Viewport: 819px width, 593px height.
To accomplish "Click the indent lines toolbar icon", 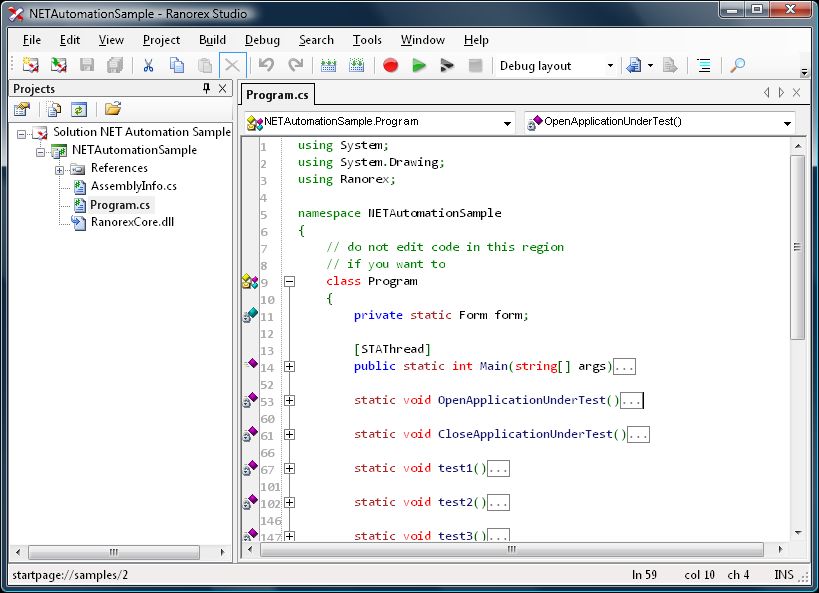I will 704,65.
